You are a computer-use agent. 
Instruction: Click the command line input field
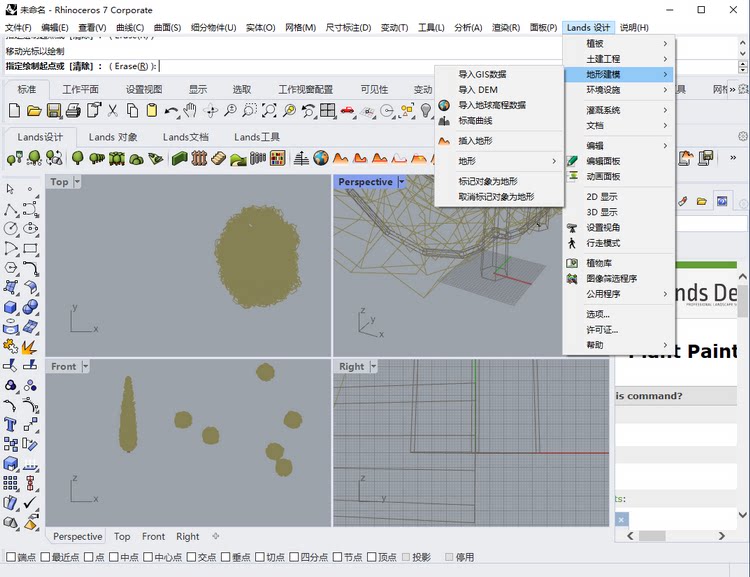point(368,66)
